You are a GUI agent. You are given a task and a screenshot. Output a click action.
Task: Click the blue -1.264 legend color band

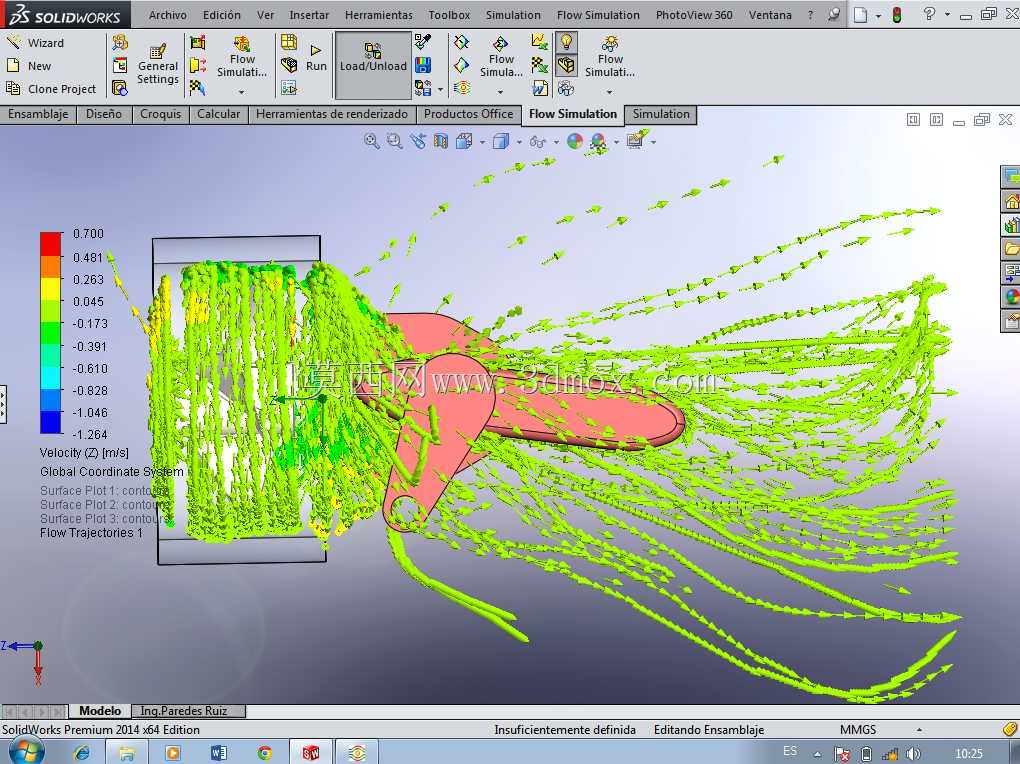[50, 422]
